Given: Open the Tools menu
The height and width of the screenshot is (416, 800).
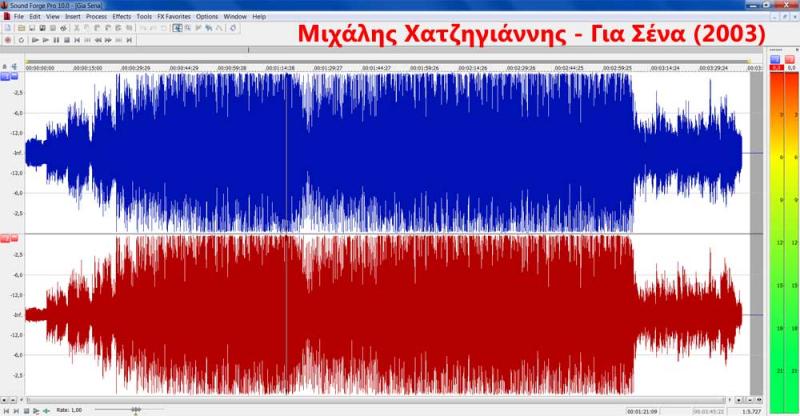Looking at the screenshot, I should (x=144, y=16).
